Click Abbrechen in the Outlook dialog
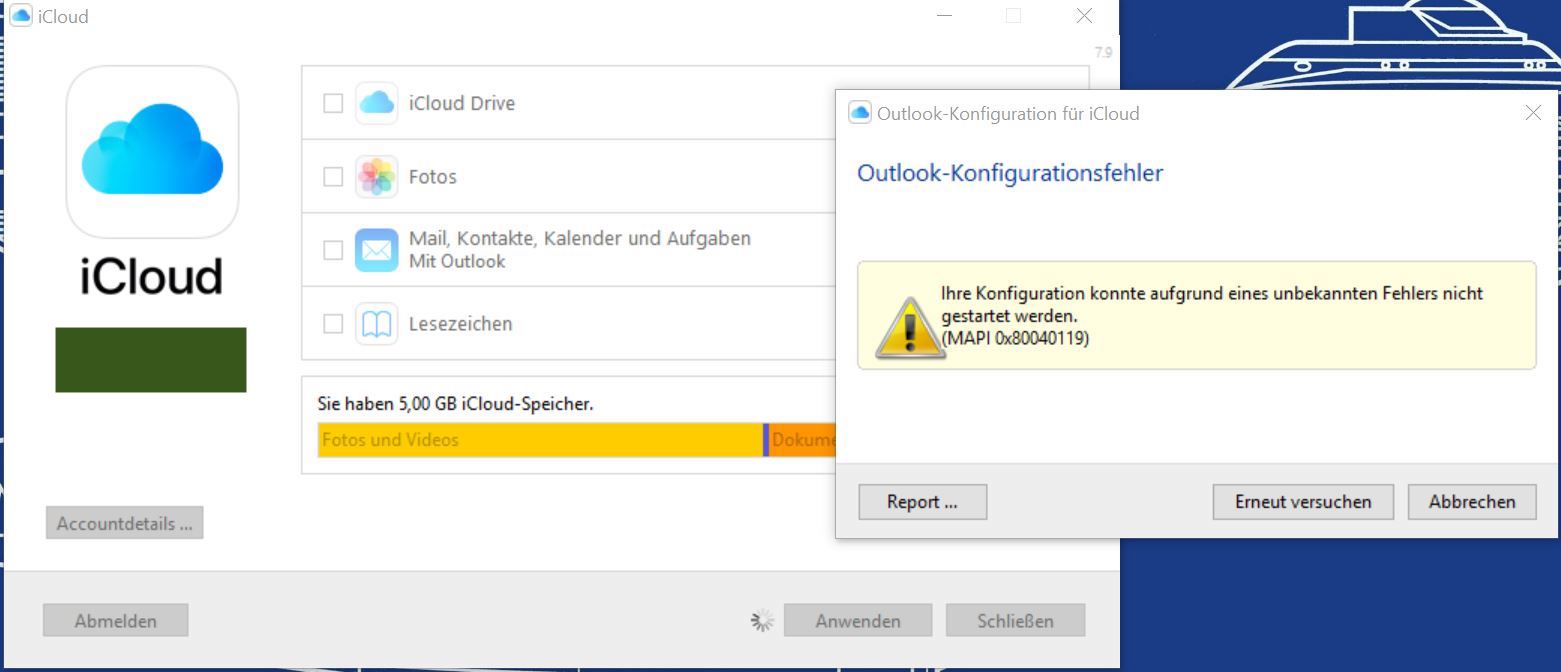The image size is (1561, 672). (x=1472, y=502)
